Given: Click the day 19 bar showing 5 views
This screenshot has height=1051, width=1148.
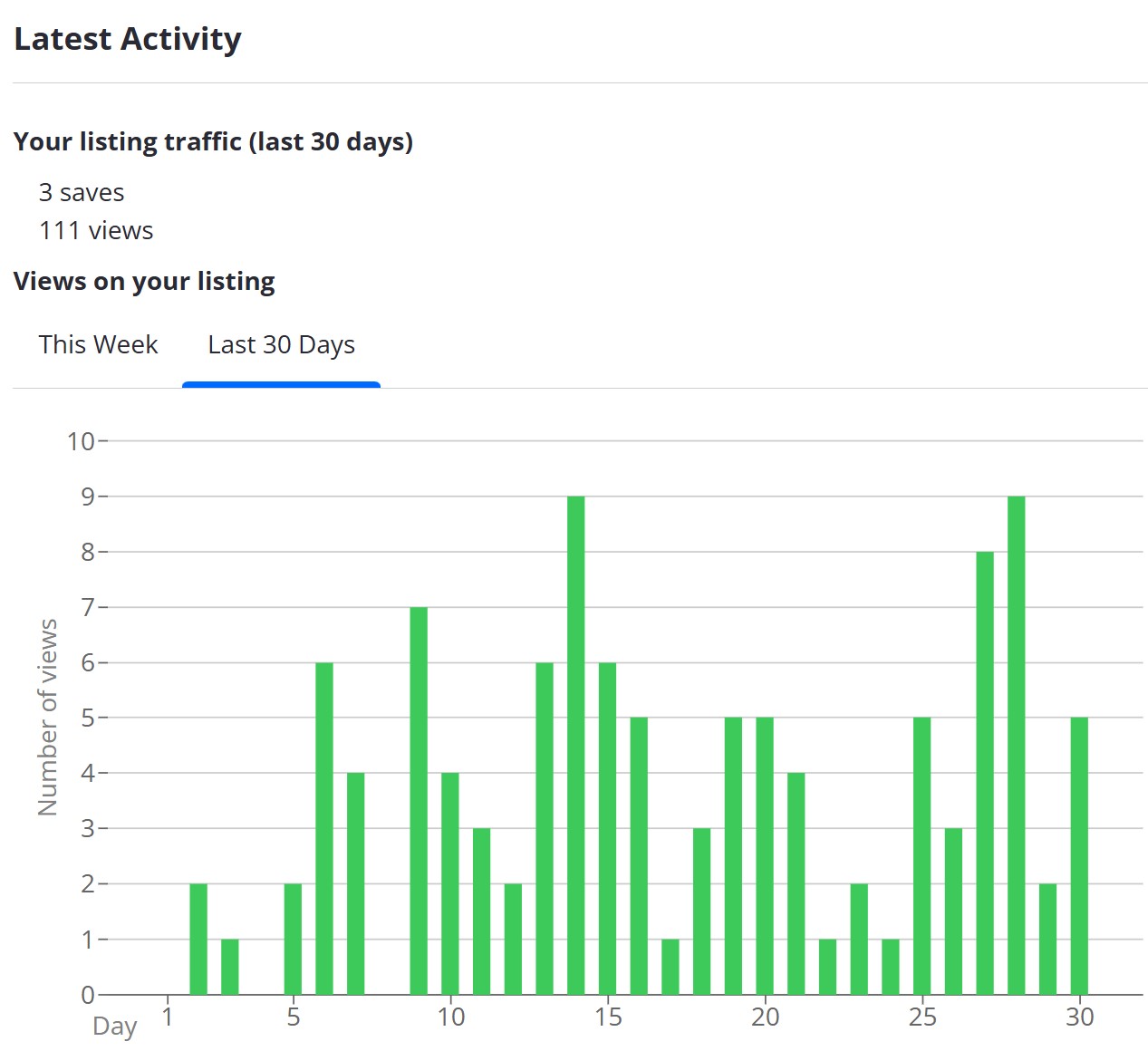Looking at the screenshot, I should [x=733, y=856].
